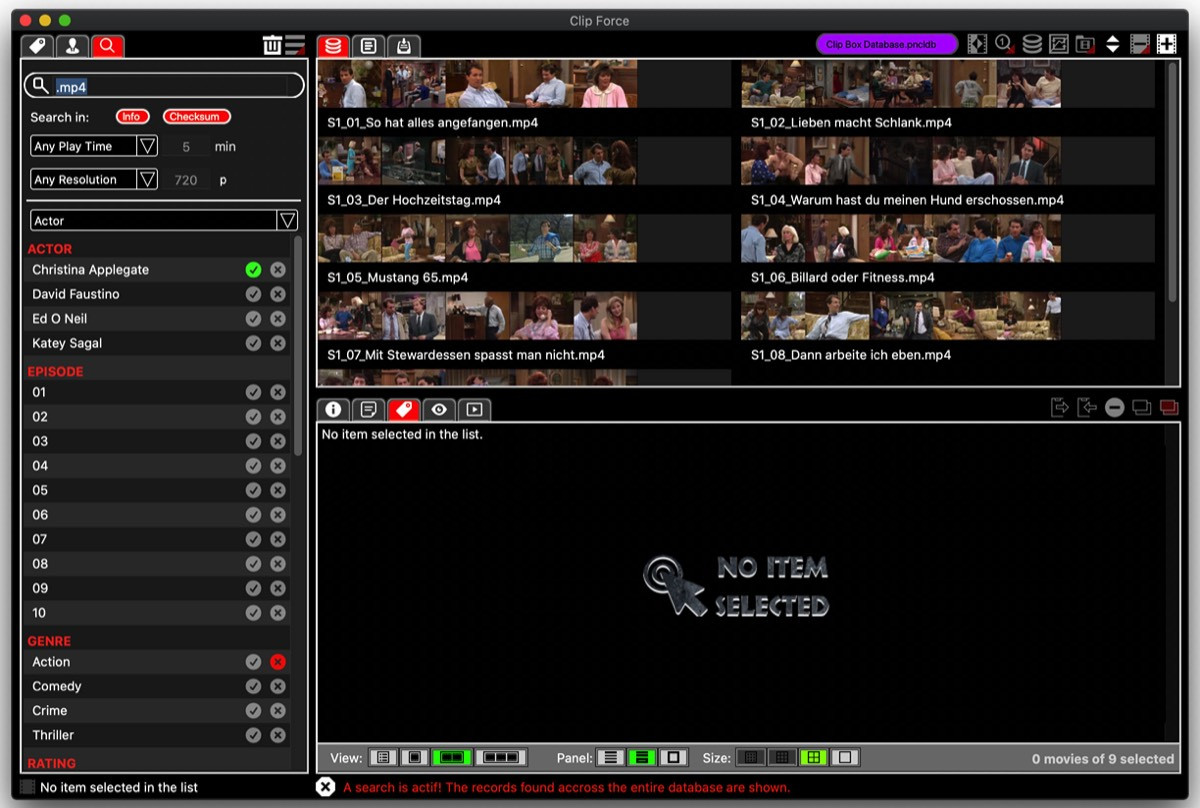This screenshot has width=1200, height=808.
Task: Select S1_01_So hat alles angefangen.mp4 thumbnail strip
Action: 478,84
